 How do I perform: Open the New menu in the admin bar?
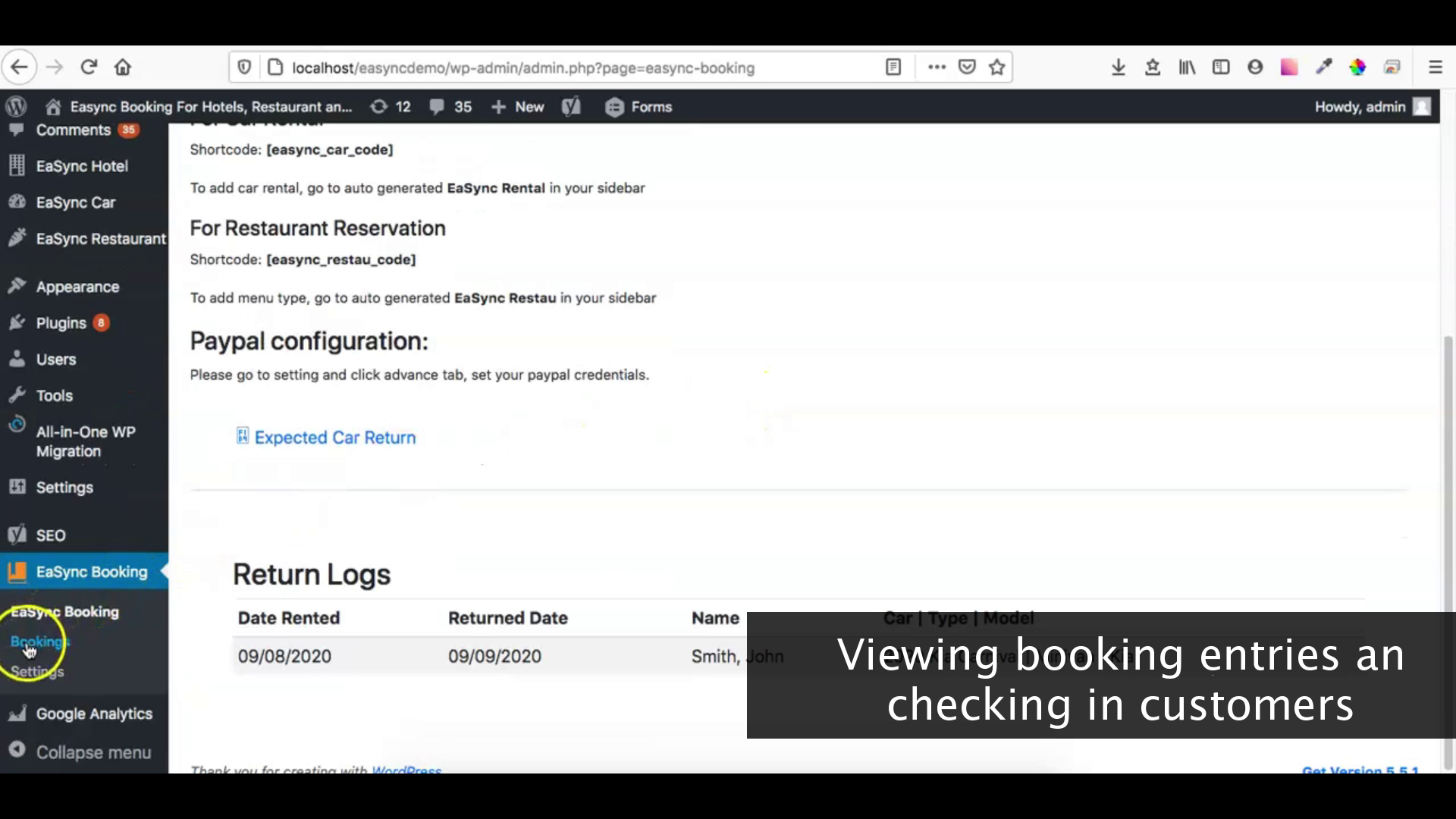coord(518,107)
